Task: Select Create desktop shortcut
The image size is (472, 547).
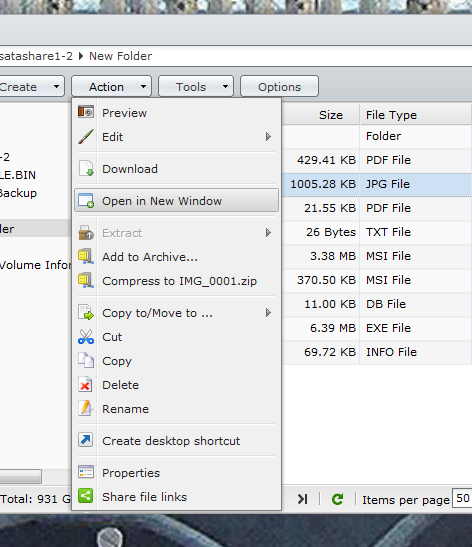Action: point(177,441)
